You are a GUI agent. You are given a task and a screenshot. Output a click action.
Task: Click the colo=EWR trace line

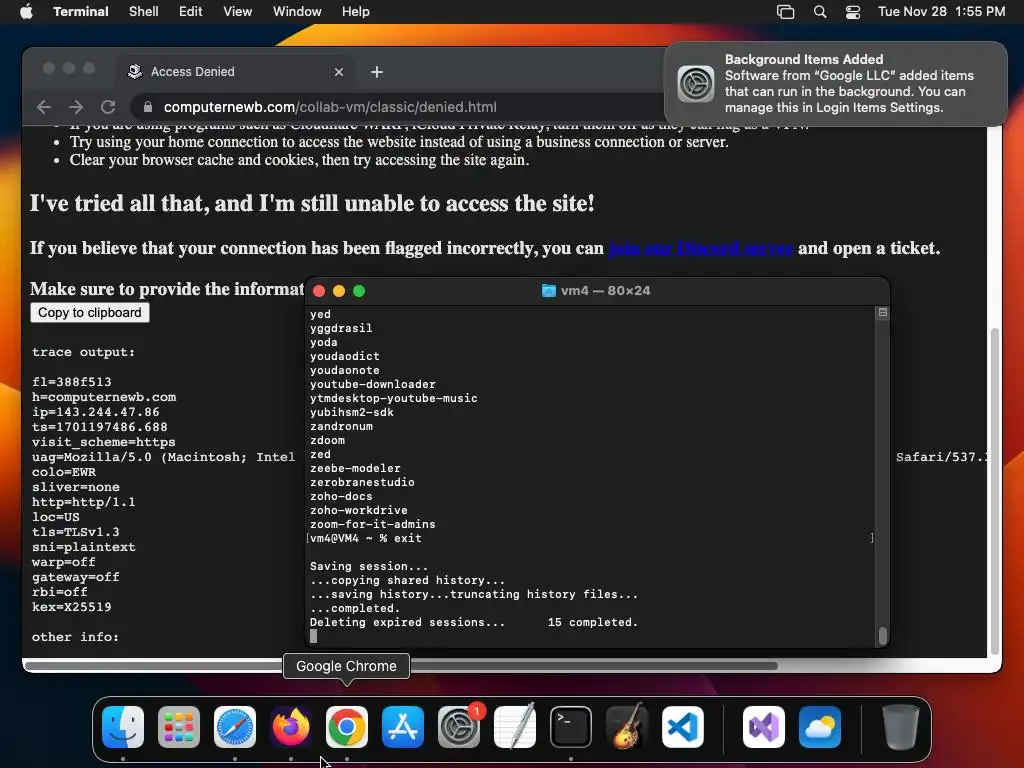click(64, 472)
